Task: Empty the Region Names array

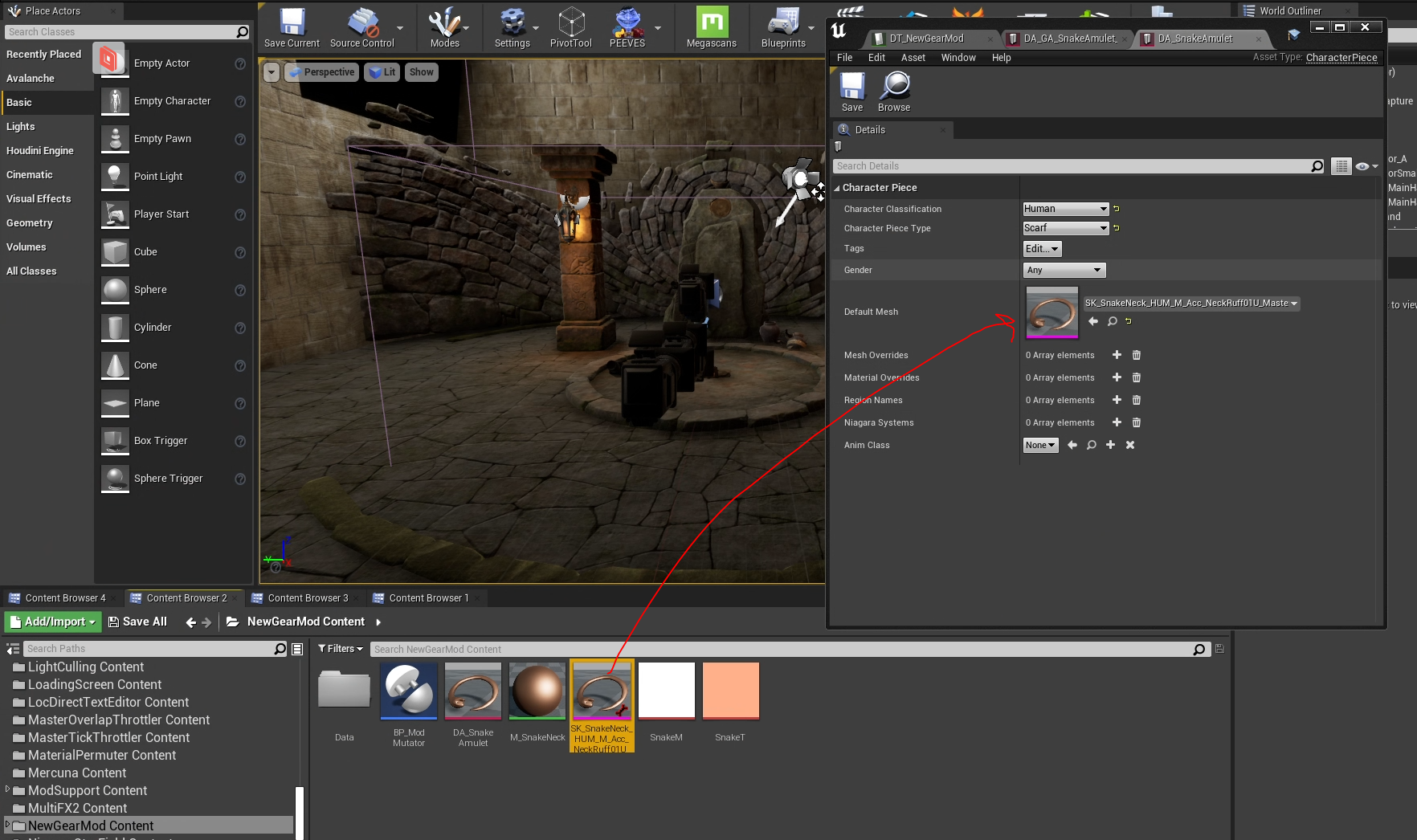Action: pos(1137,400)
